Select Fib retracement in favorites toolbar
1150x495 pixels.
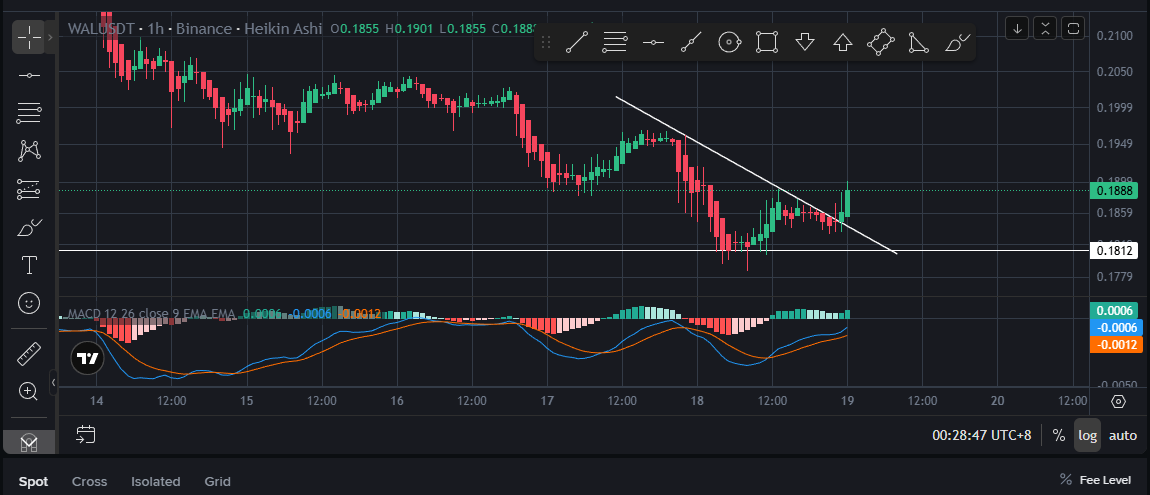pyautogui.click(x=615, y=43)
